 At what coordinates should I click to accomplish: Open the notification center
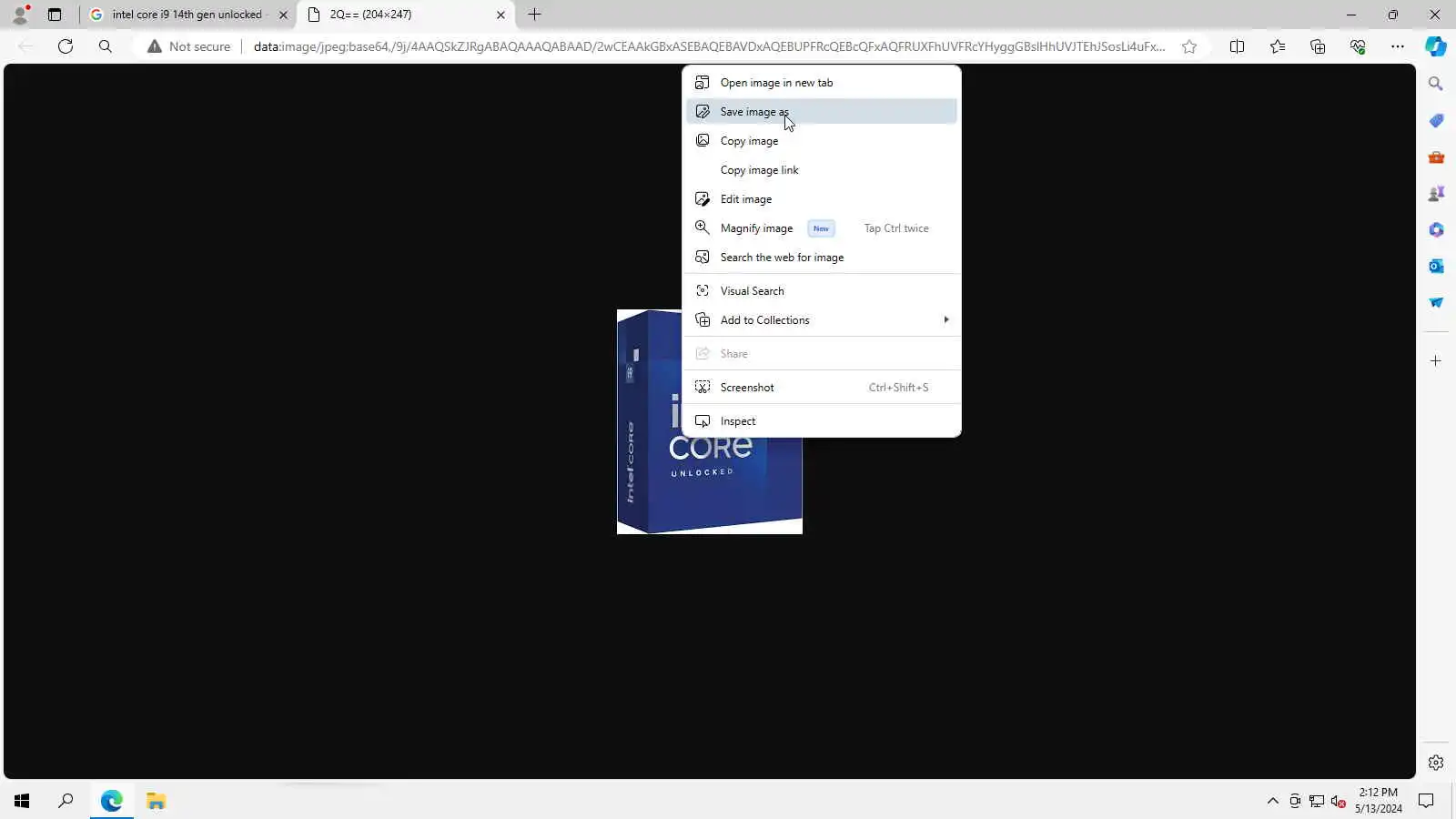click(1426, 801)
